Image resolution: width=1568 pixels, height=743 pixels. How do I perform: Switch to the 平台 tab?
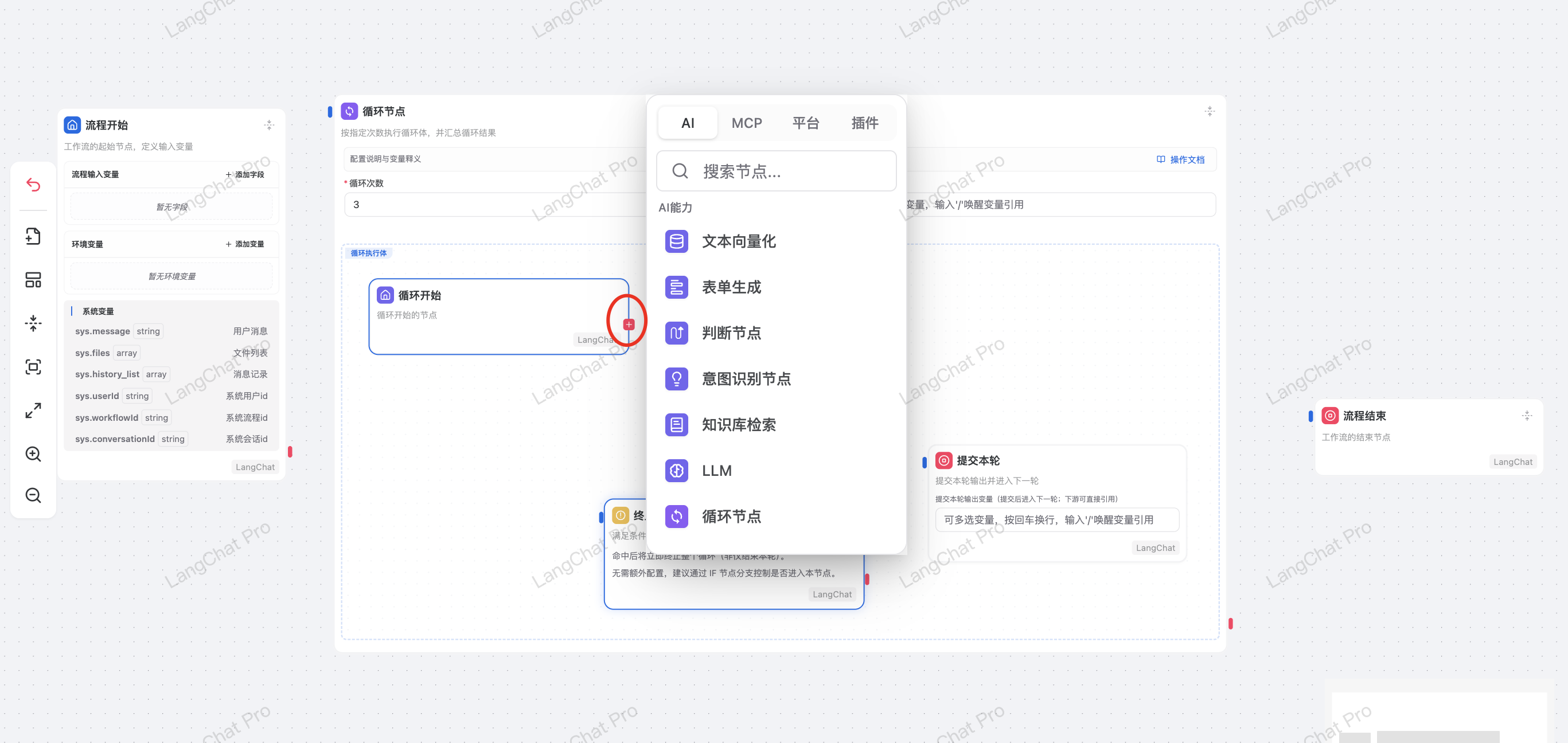point(805,123)
